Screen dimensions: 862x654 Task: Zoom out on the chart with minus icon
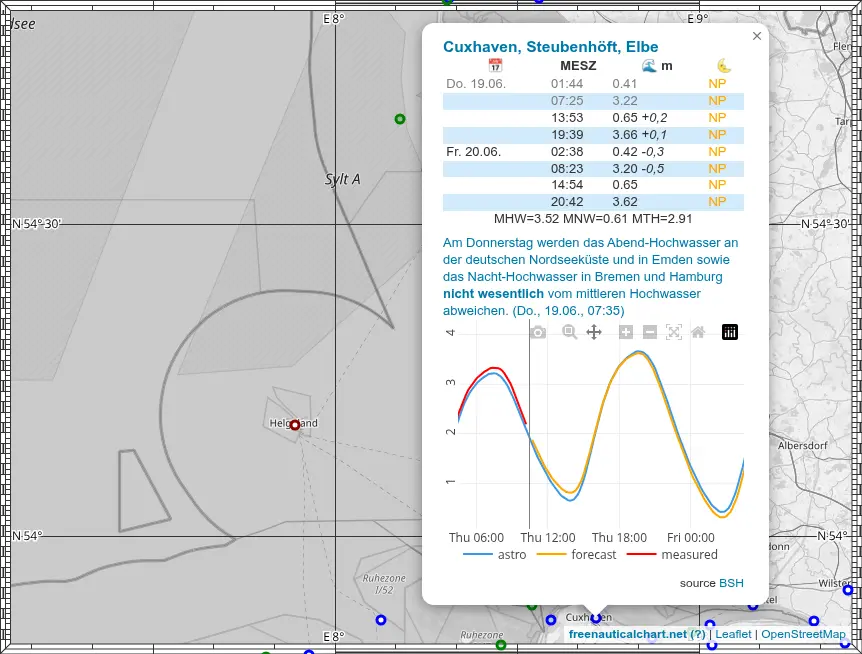click(x=650, y=332)
